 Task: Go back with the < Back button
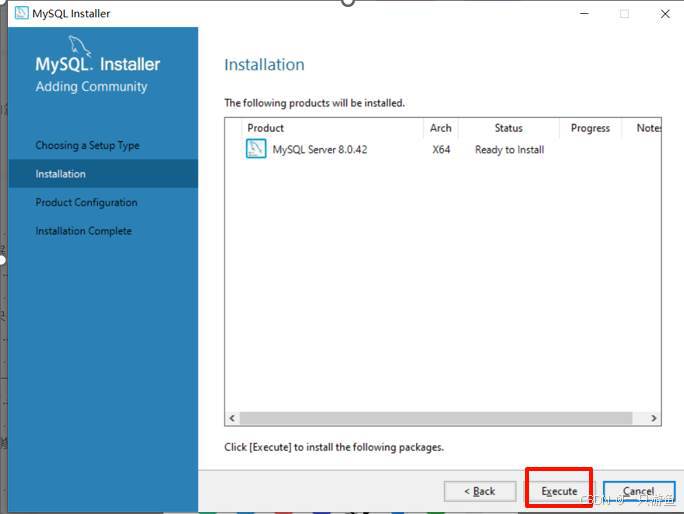pyautogui.click(x=480, y=491)
